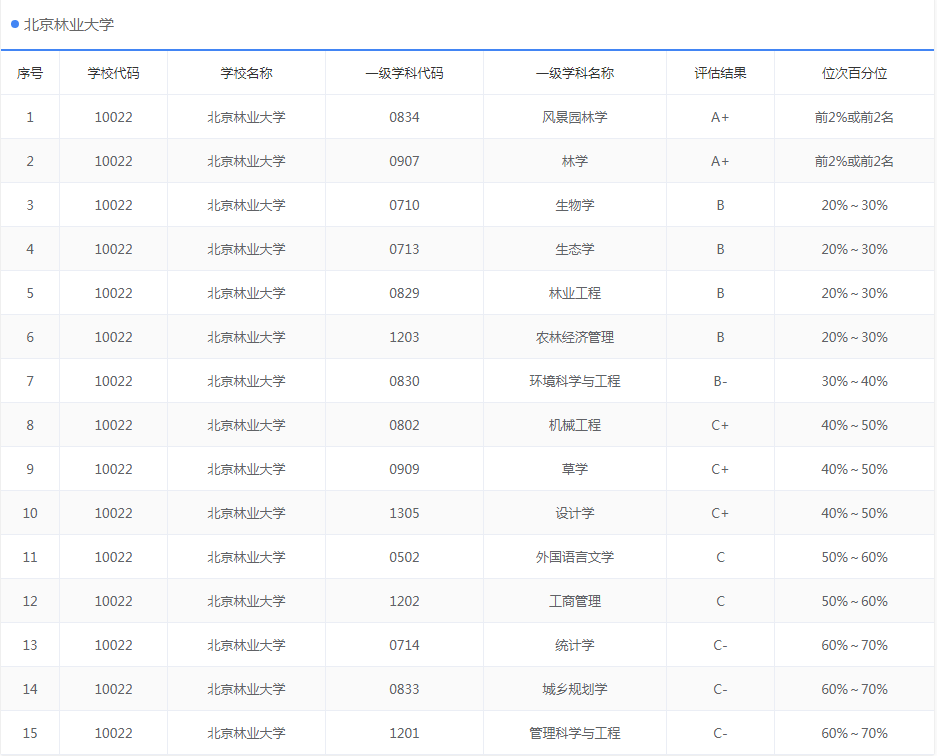Click the blue bullet icon beside 北京林业大学
Viewport: 937px width, 756px height.
point(14,26)
